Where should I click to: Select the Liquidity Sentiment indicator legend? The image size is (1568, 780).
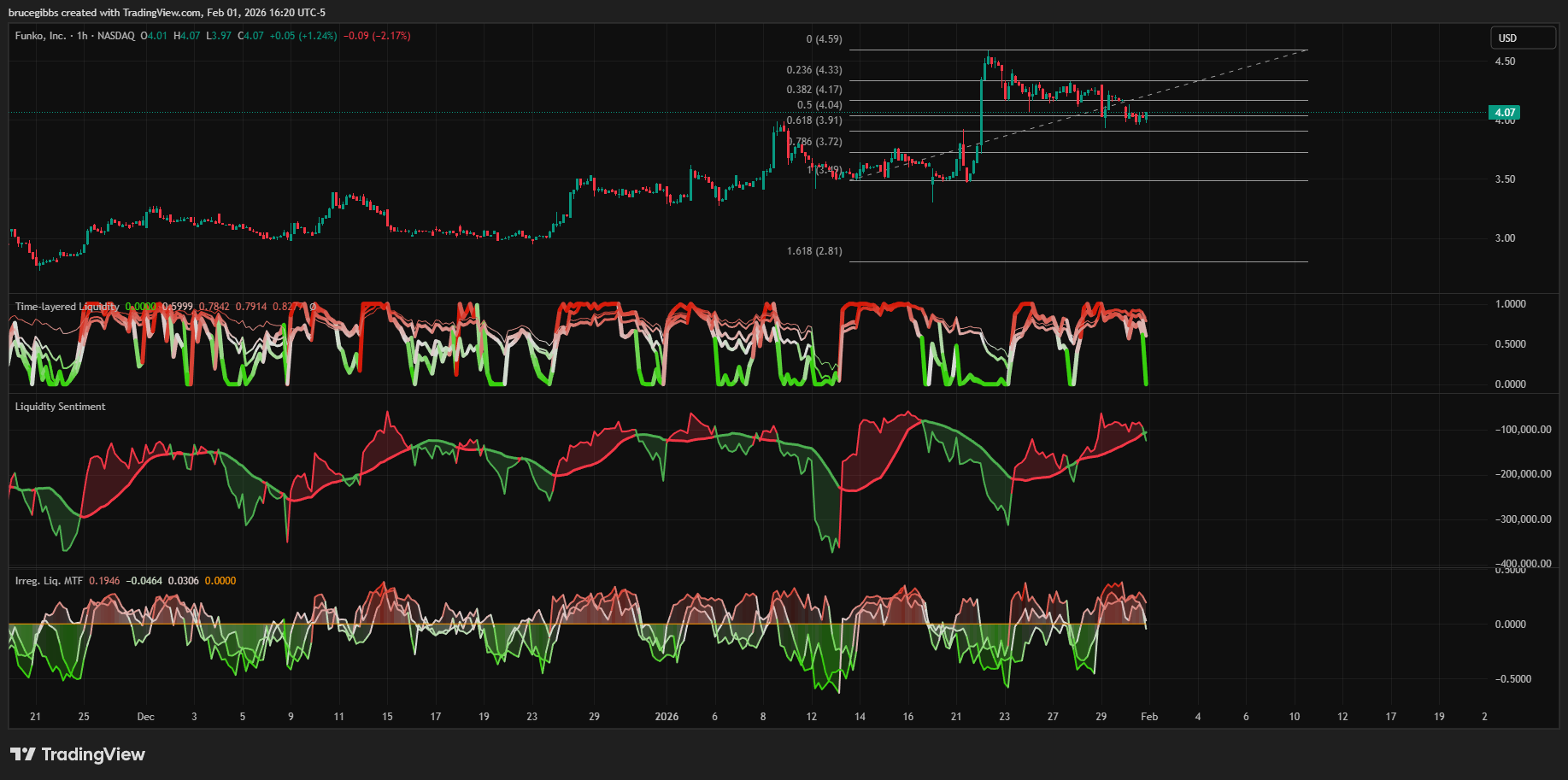[x=60, y=407]
